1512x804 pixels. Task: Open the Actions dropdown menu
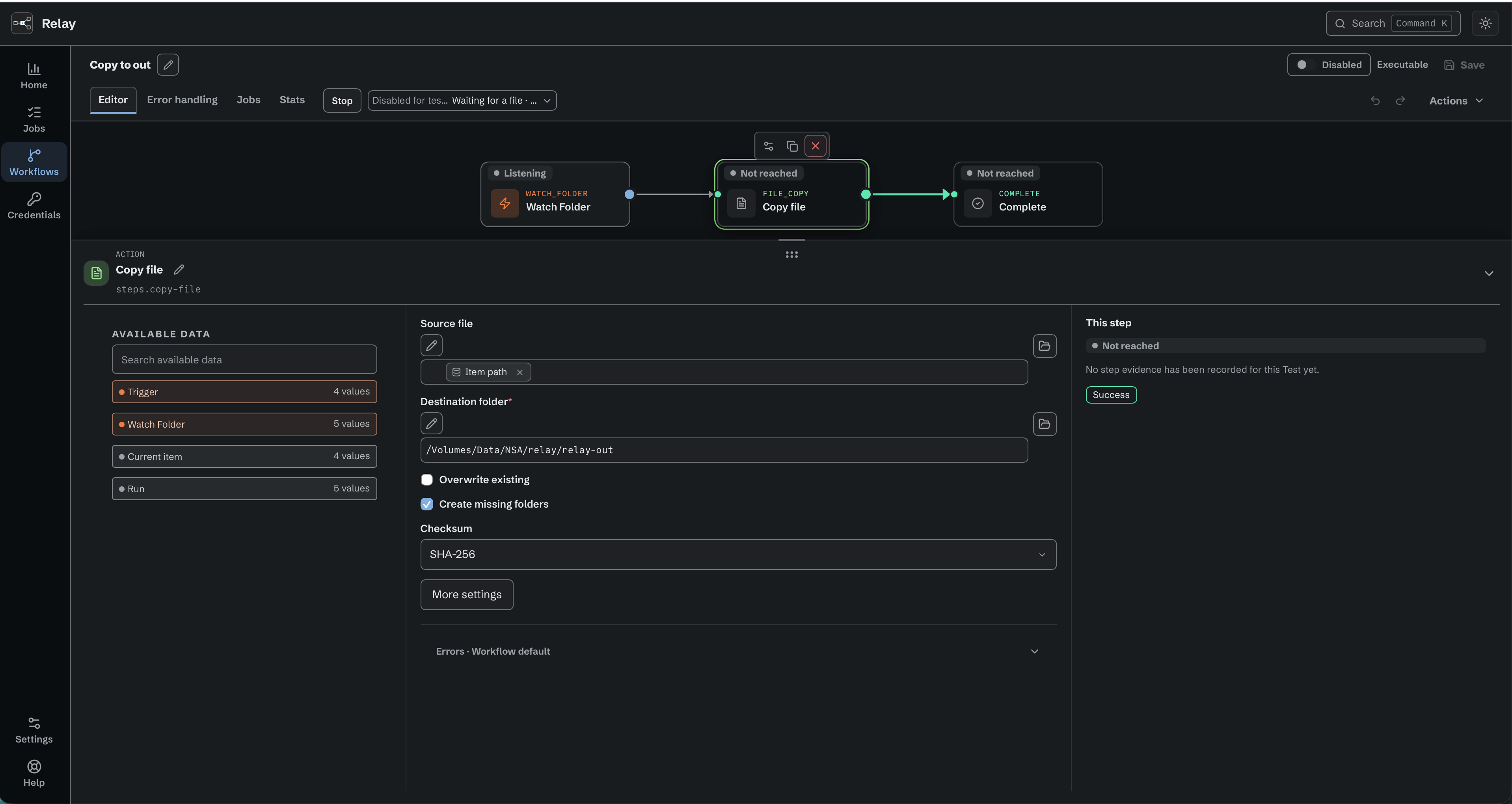[x=1456, y=101]
